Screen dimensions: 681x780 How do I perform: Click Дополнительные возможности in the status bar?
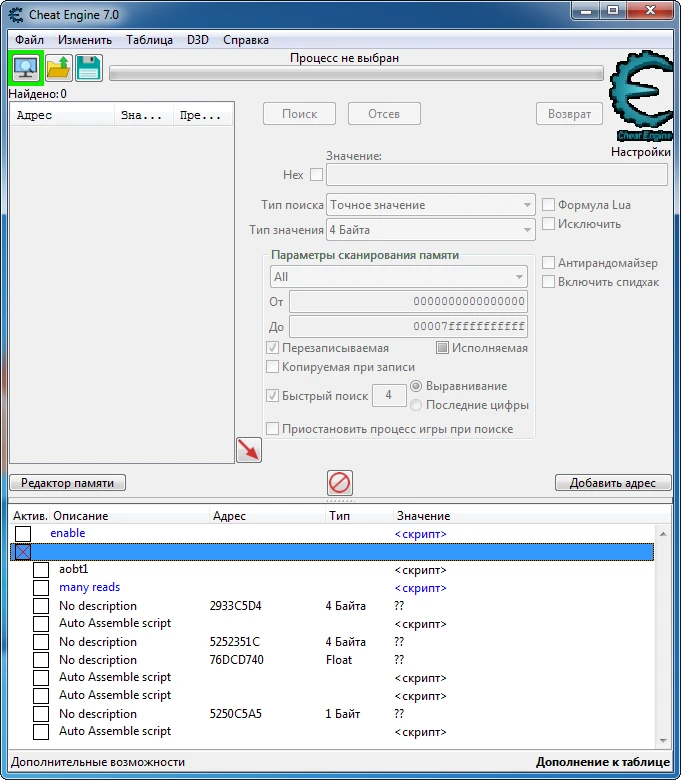coord(98,762)
